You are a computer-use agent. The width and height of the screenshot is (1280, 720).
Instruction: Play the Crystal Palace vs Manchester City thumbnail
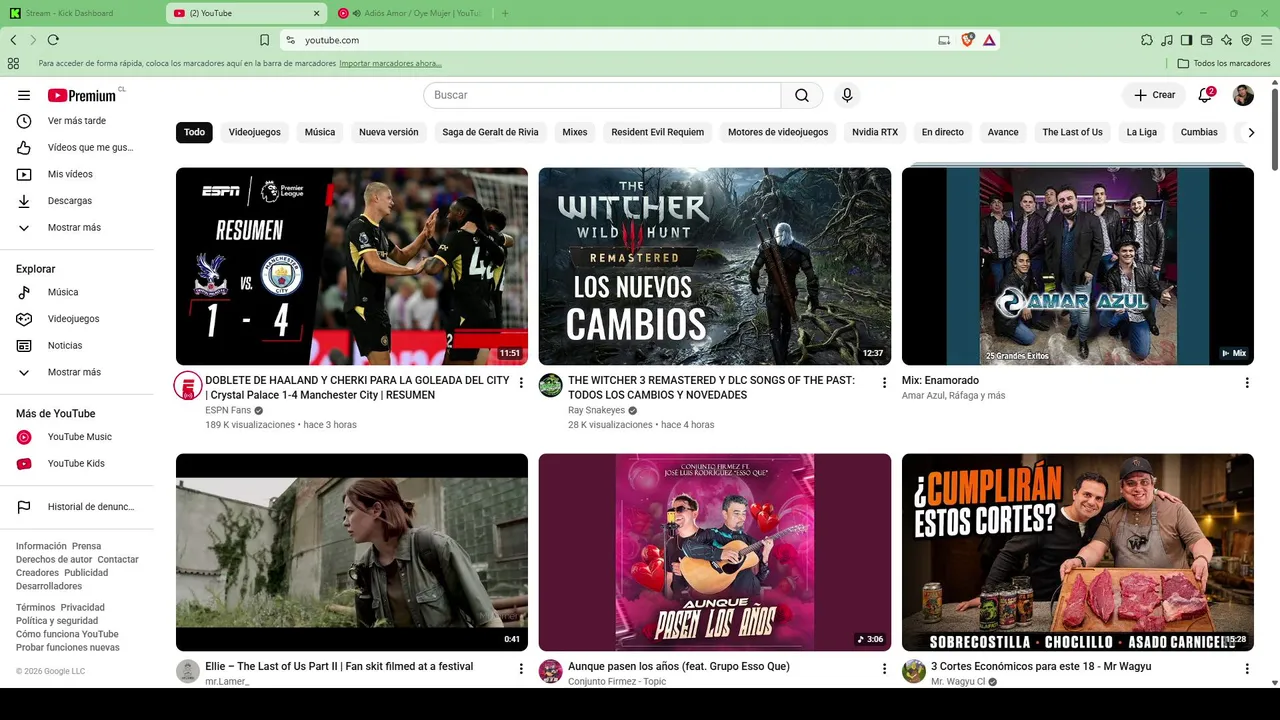(x=352, y=266)
